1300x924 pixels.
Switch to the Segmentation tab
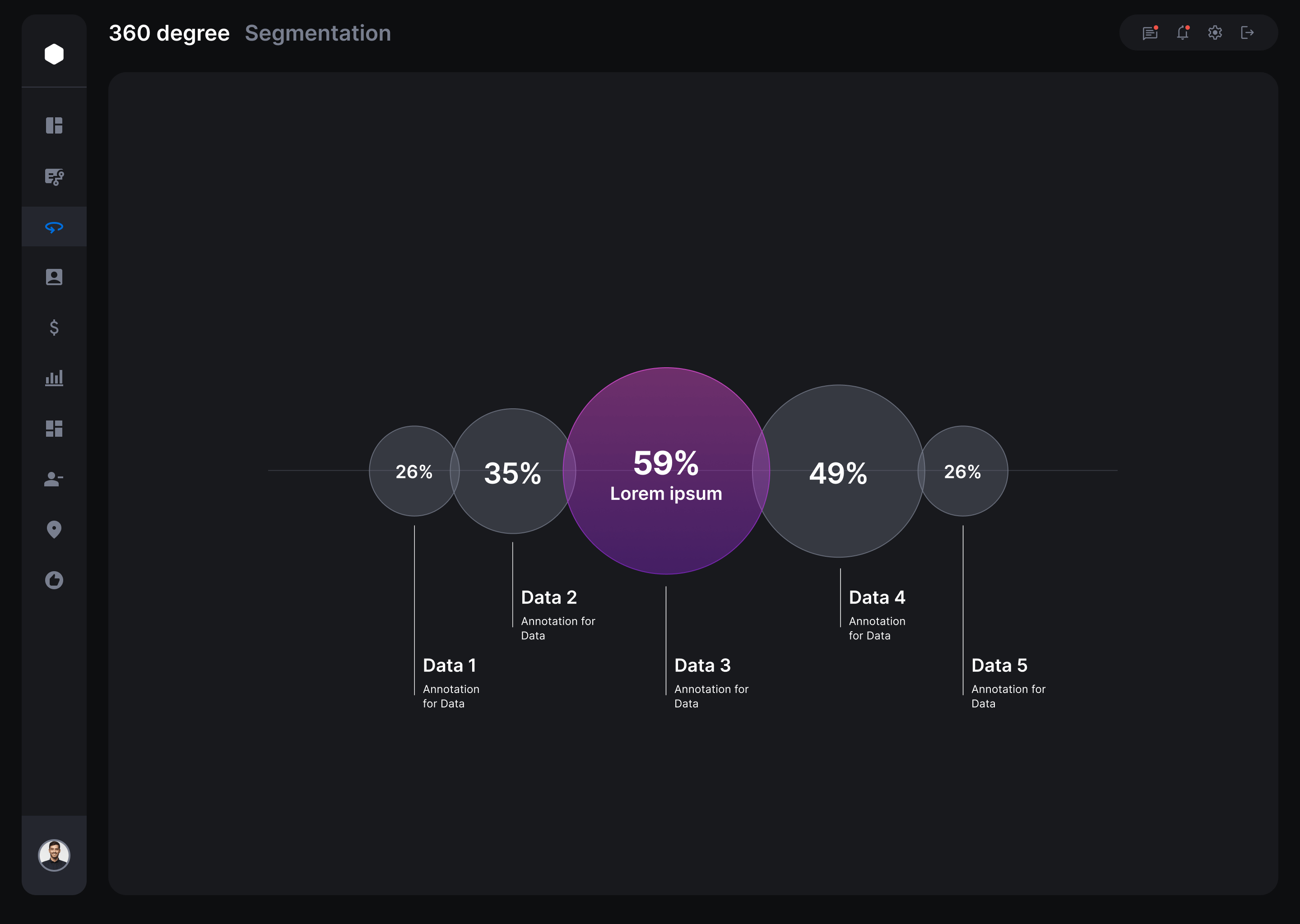point(318,33)
